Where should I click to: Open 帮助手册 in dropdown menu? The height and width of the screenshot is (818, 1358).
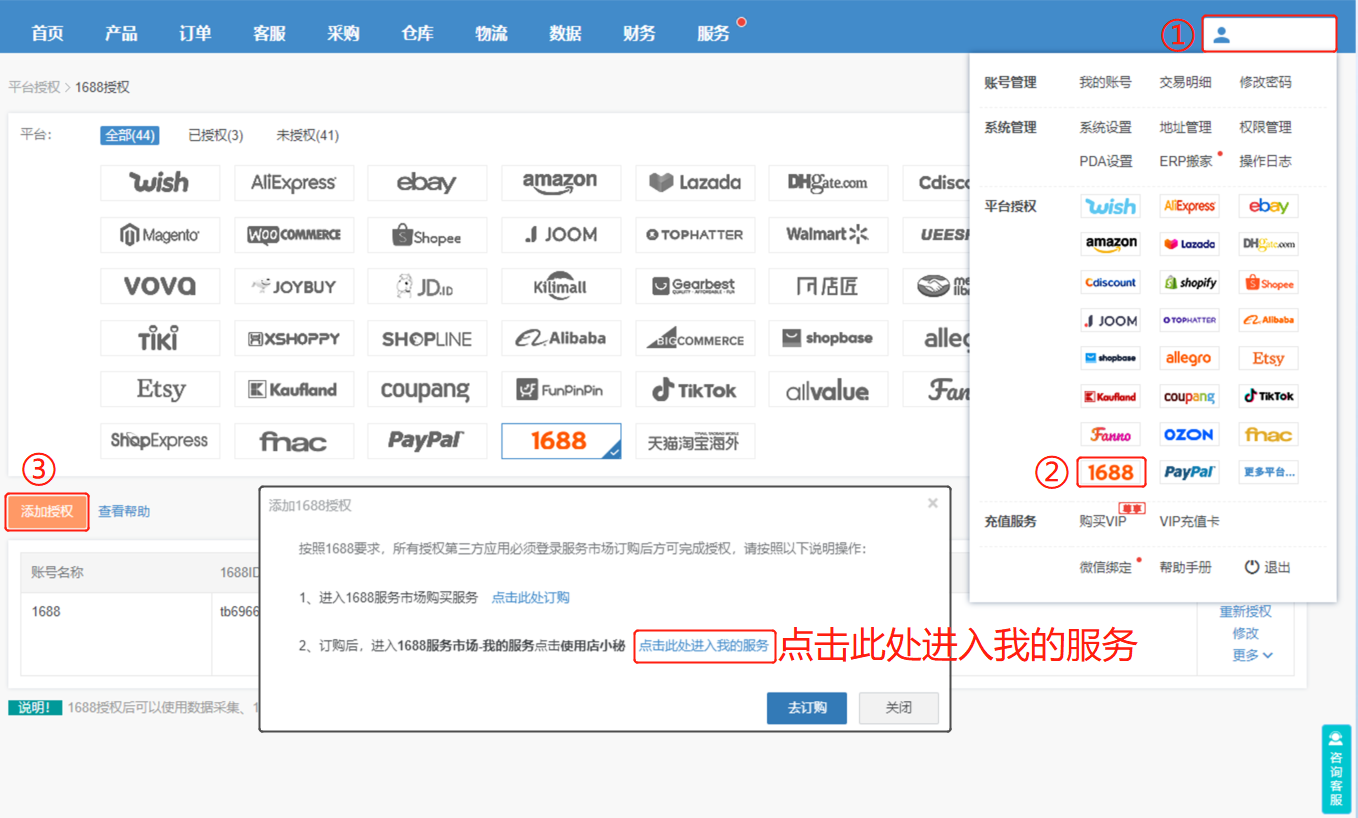1185,567
